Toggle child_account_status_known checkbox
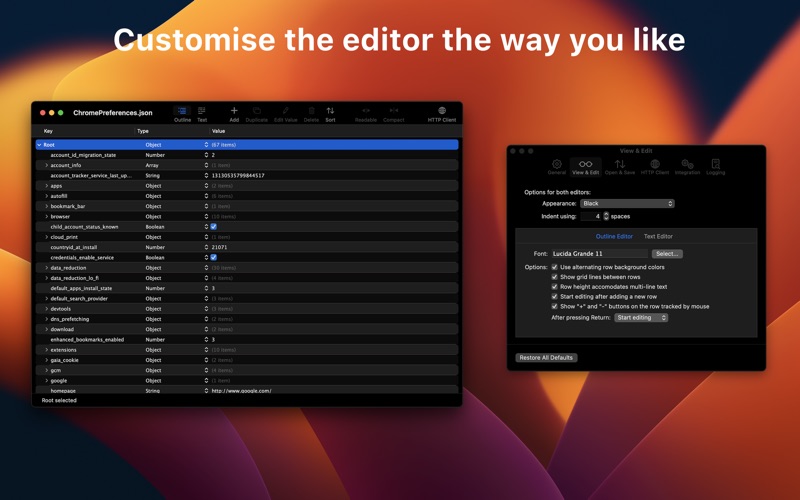800x500 pixels. click(213, 227)
